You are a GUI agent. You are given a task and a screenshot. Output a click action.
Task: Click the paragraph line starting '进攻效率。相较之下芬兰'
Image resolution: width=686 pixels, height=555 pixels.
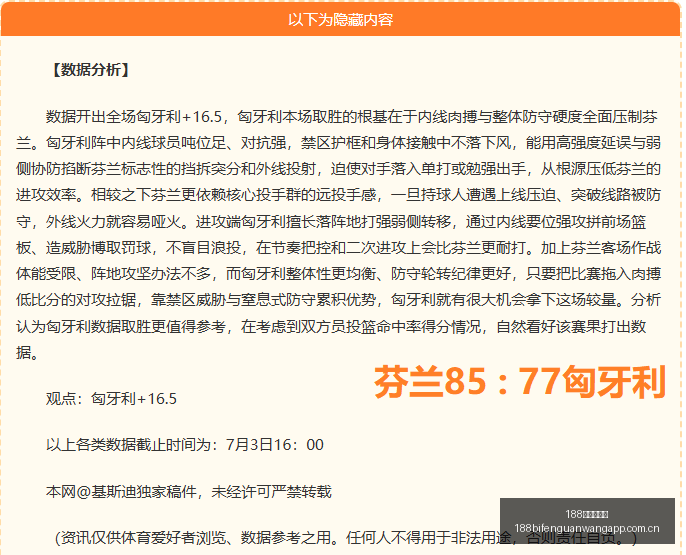(x=338, y=195)
